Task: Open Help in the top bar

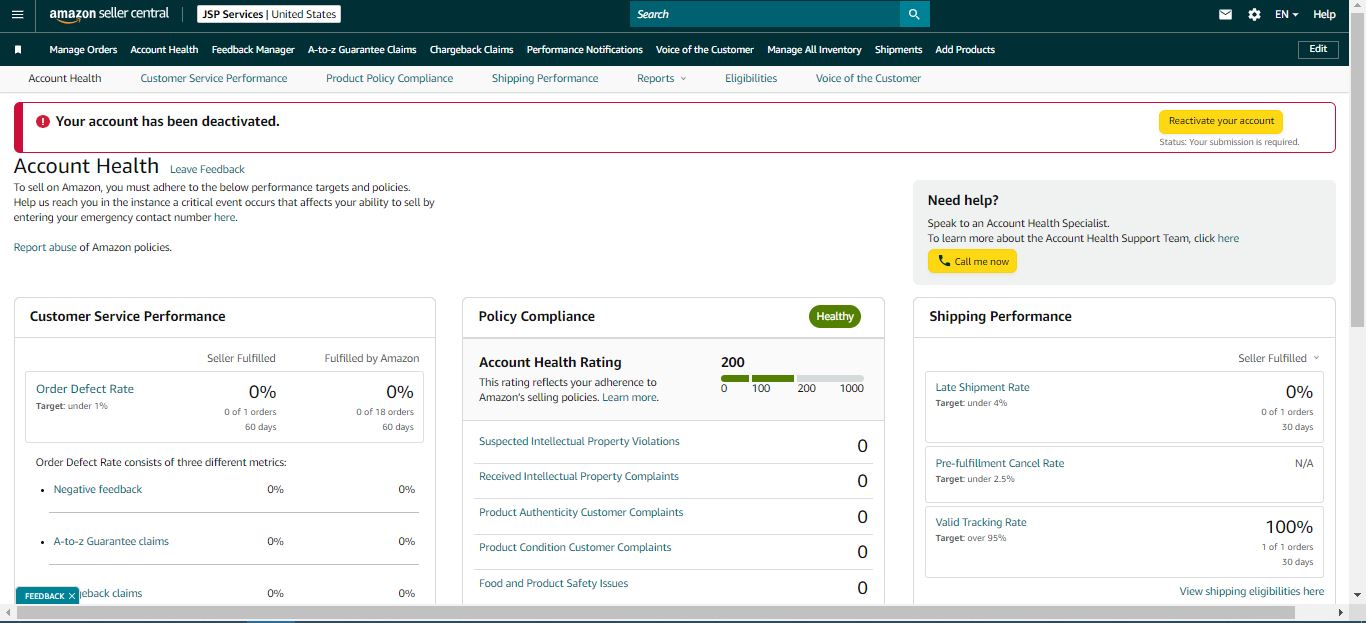Action: 1324,14
